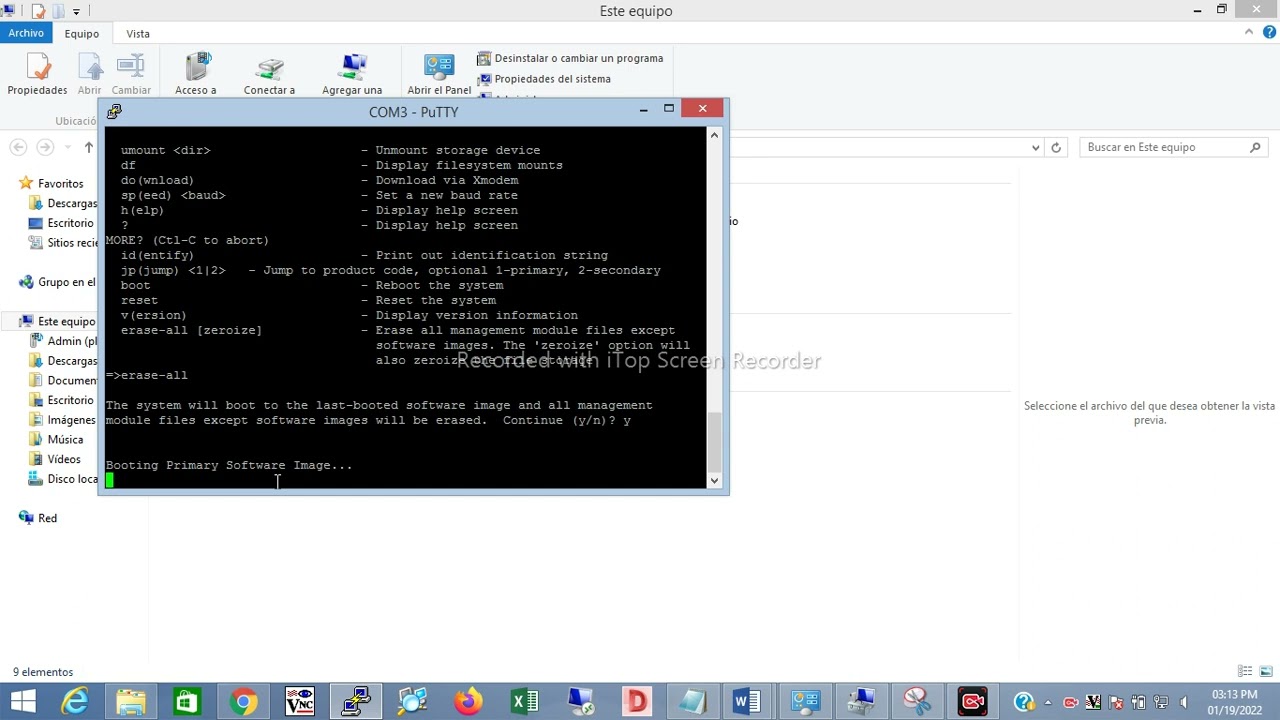
Task: Open Google Chrome from taskbar
Action: click(x=243, y=701)
